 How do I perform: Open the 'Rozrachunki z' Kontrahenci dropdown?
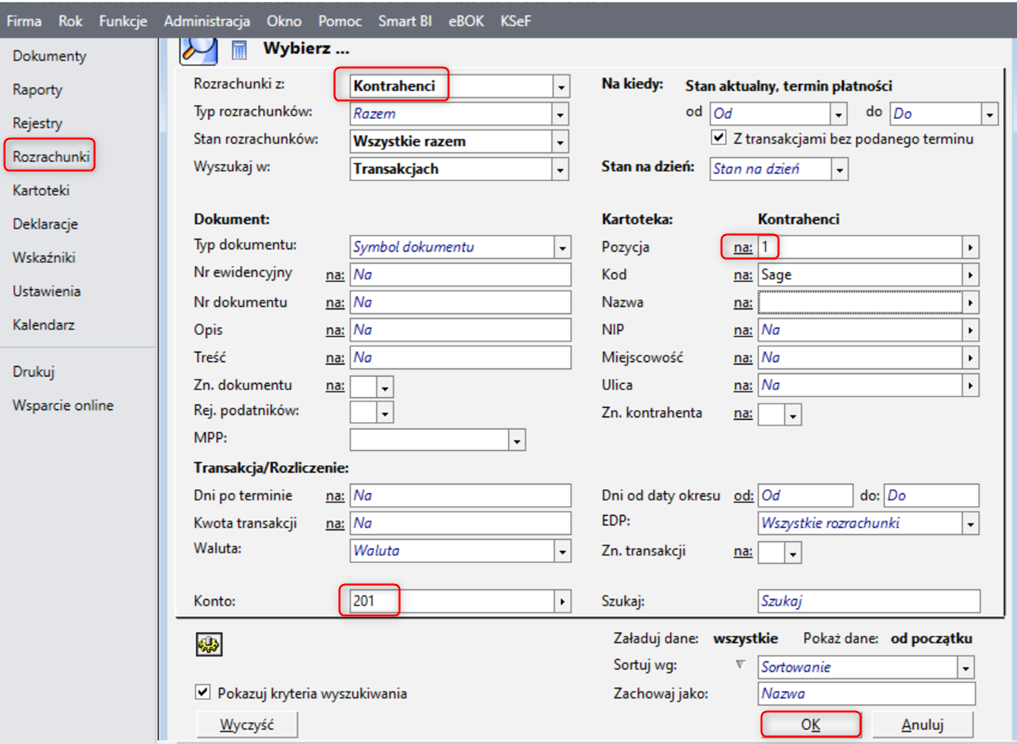coord(561,86)
